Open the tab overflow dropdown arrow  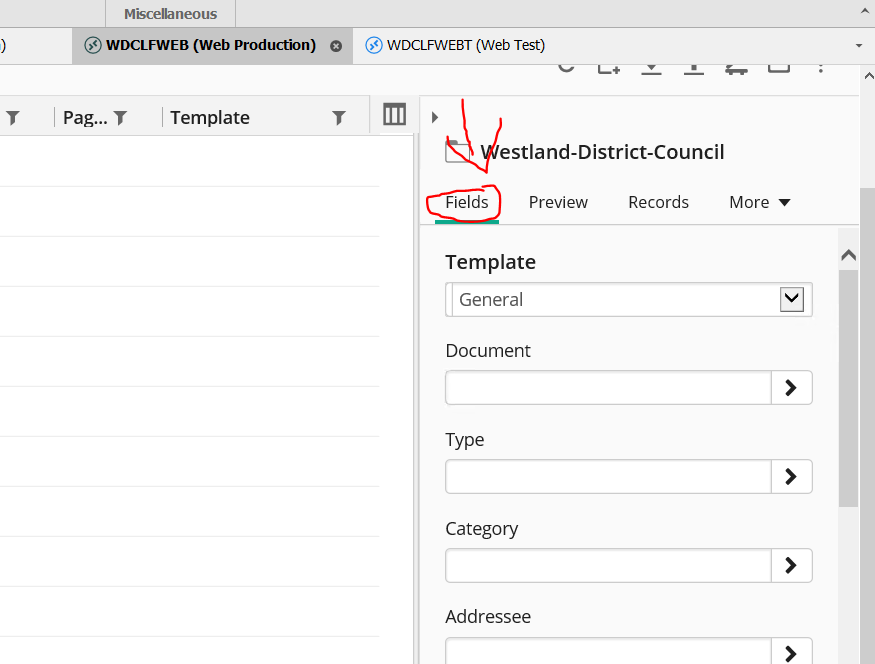pyautogui.click(x=859, y=46)
